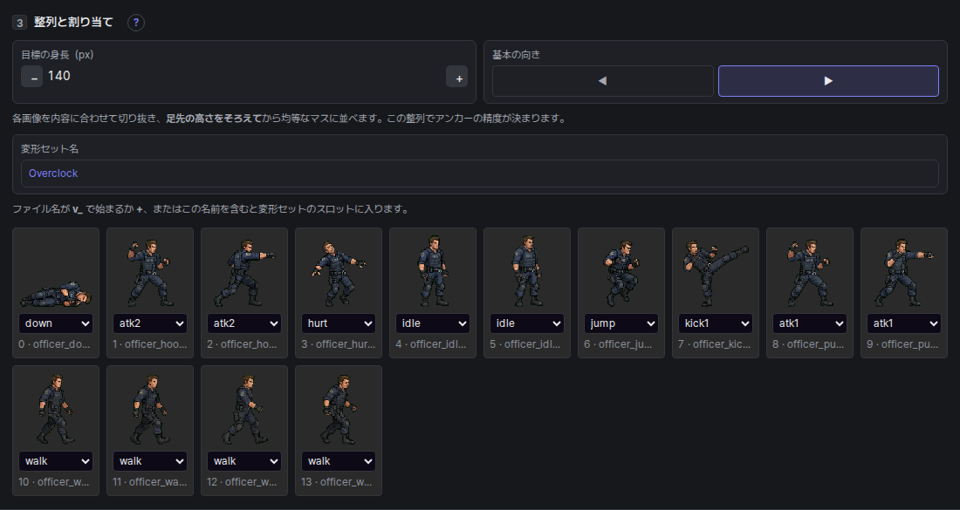
Task: Select officer hook sprite thumbnail 2
Action: click(244, 272)
